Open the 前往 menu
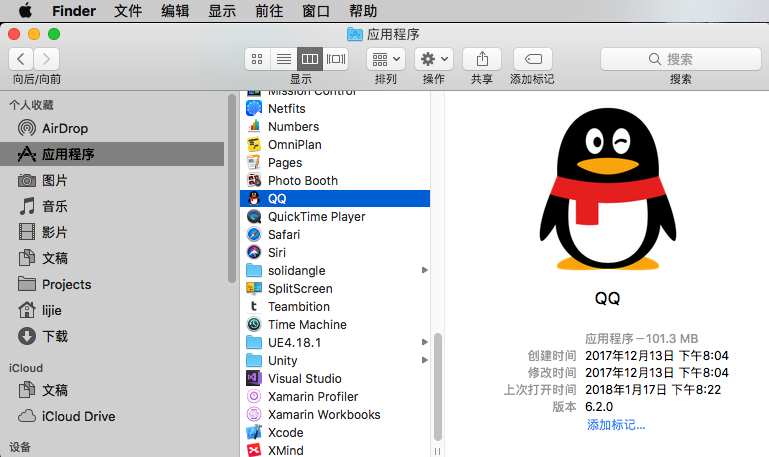The height and width of the screenshot is (457, 769). pyautogui.click(x=269, y=11)
